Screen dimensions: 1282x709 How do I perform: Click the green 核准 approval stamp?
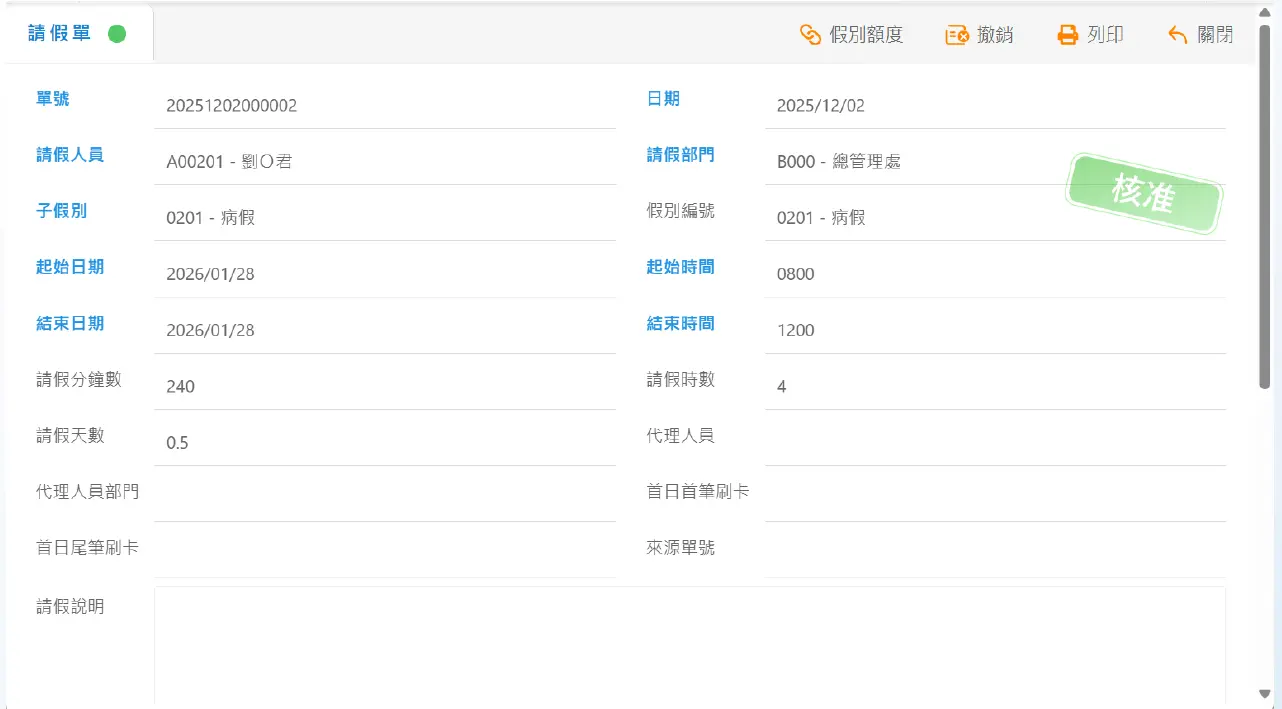pyautogui.click(x=1143, y=195)
